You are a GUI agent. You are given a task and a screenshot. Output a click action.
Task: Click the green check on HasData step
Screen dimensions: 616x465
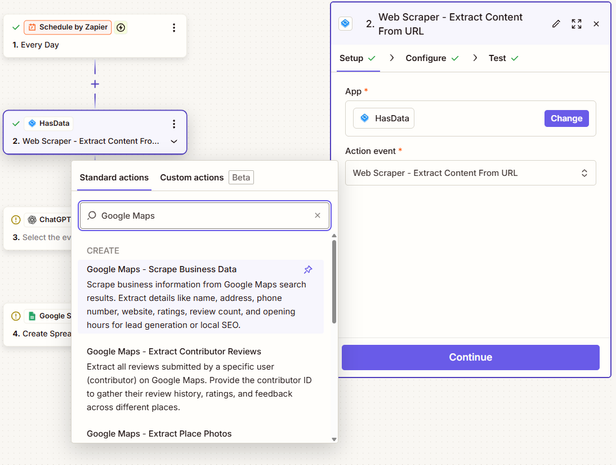[x=16, y=124]
